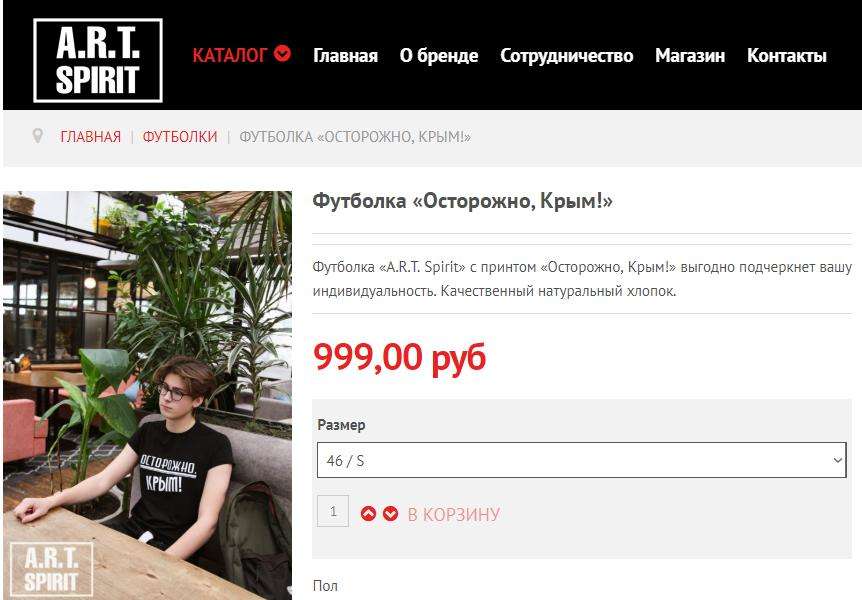Click the quantity input field

333,511
